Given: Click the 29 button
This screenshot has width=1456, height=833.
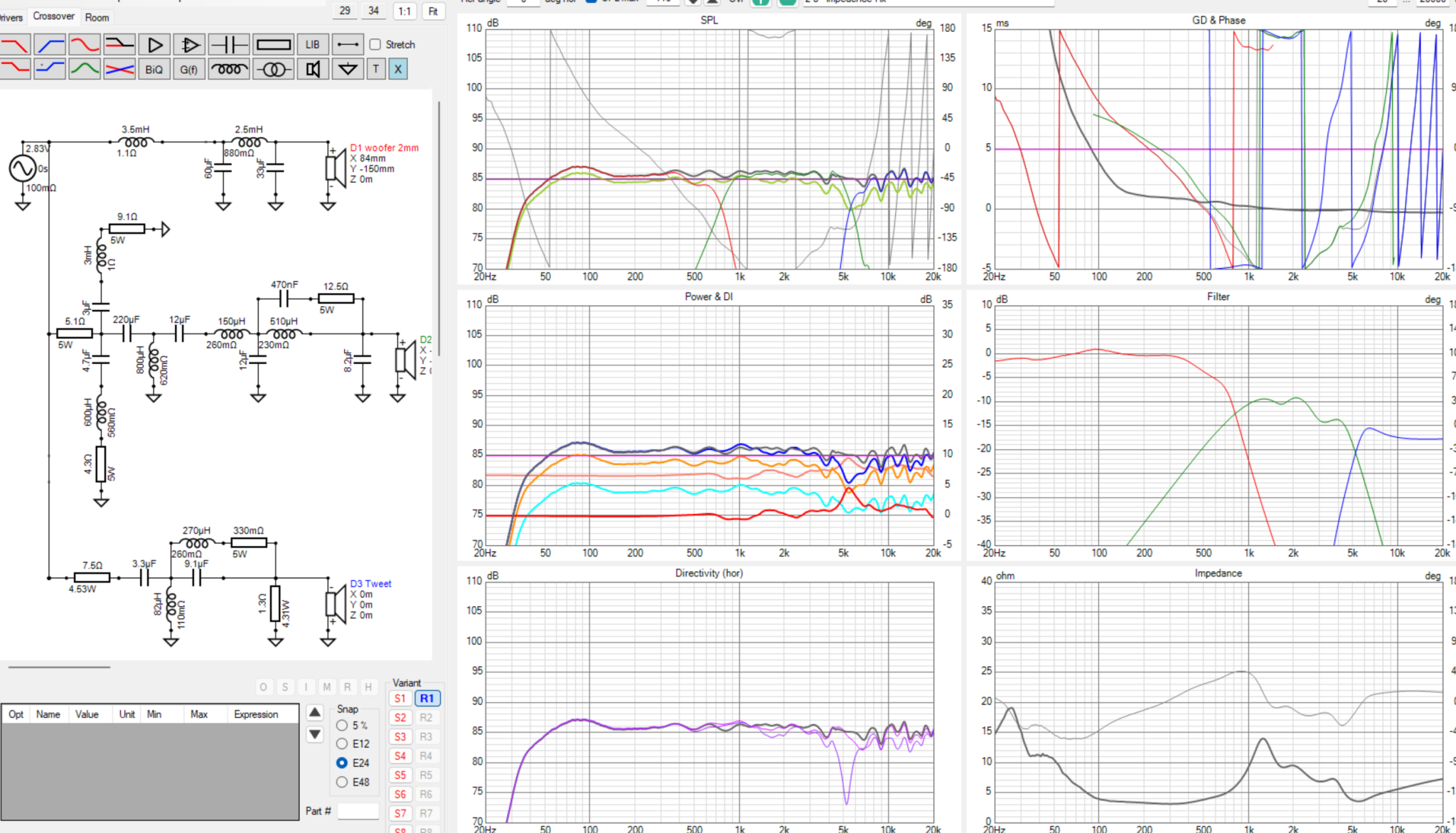Looking at the screenshot, I should click(x=345, y=11).
